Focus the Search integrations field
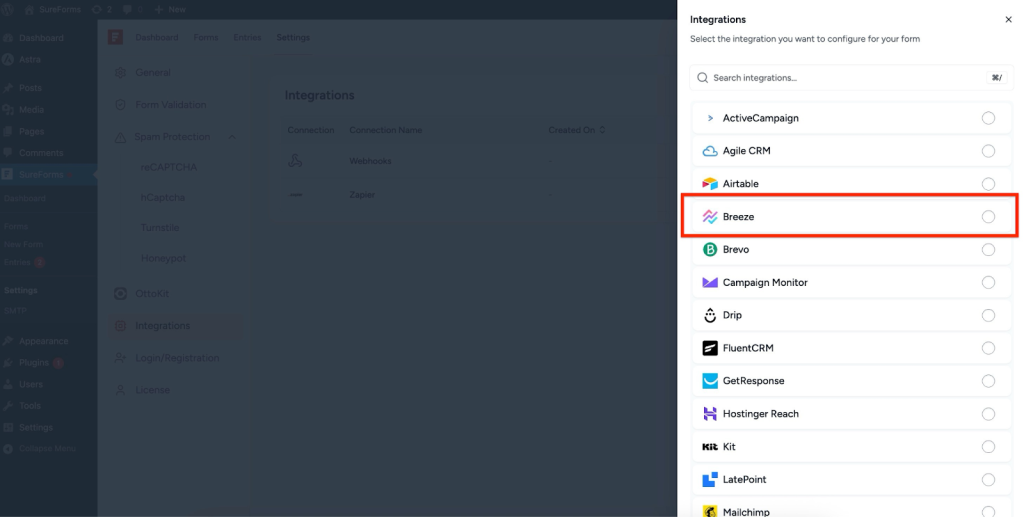This screenshot has width=1024, height=517. click(852, 78)
